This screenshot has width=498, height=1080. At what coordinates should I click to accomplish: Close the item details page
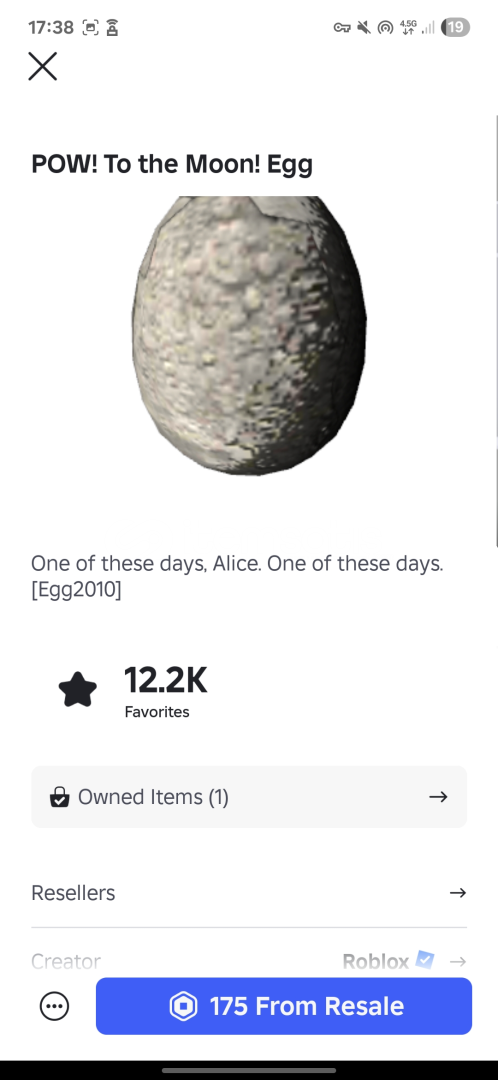[43, 67]
